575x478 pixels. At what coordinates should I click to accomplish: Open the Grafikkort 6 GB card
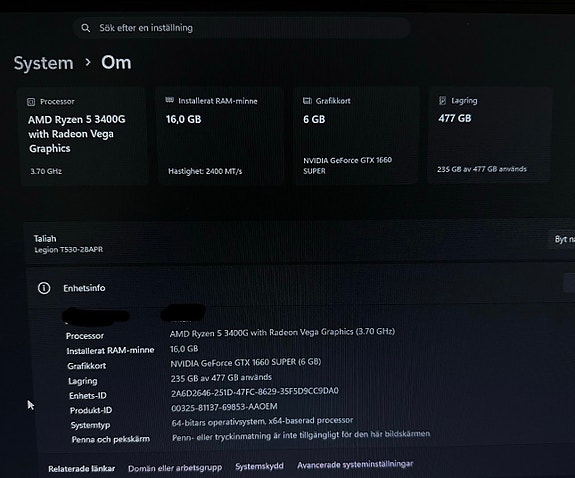tap(357, 135)
